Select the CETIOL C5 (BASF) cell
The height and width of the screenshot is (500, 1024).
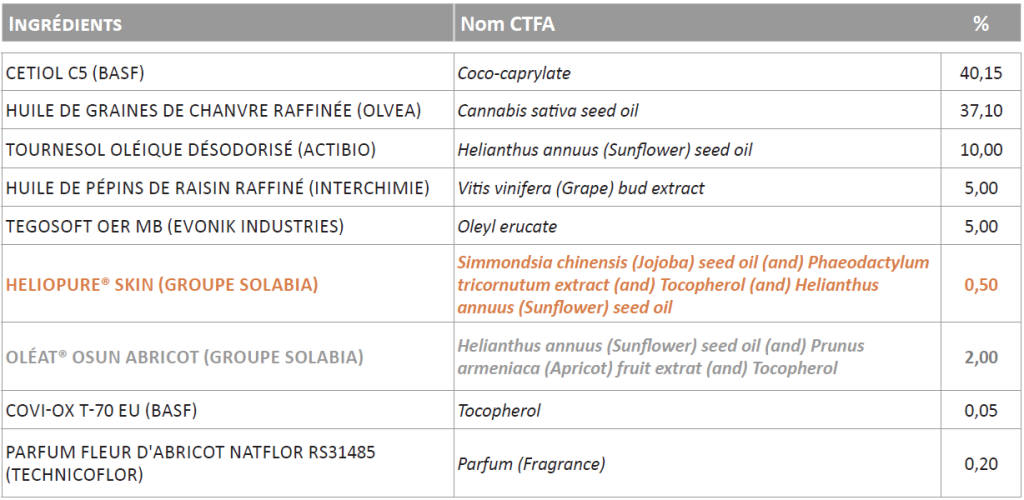[228, 72]
